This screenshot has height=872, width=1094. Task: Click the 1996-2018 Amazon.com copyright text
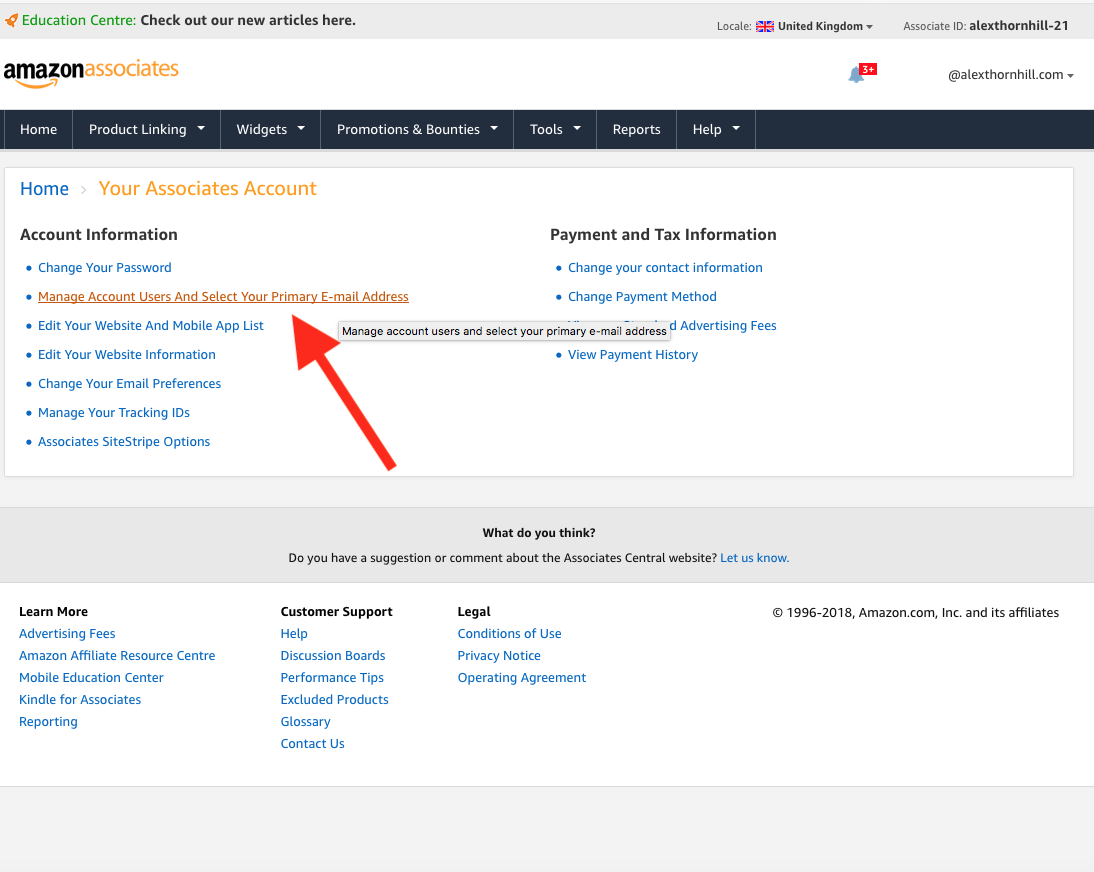click(x=915, y=612)
